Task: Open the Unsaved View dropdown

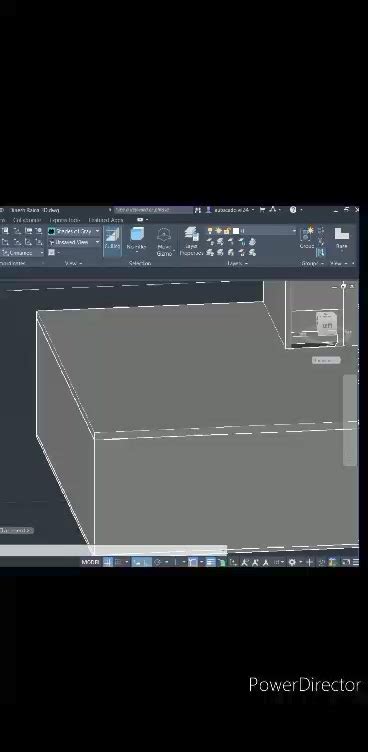Action: [74, 242]
